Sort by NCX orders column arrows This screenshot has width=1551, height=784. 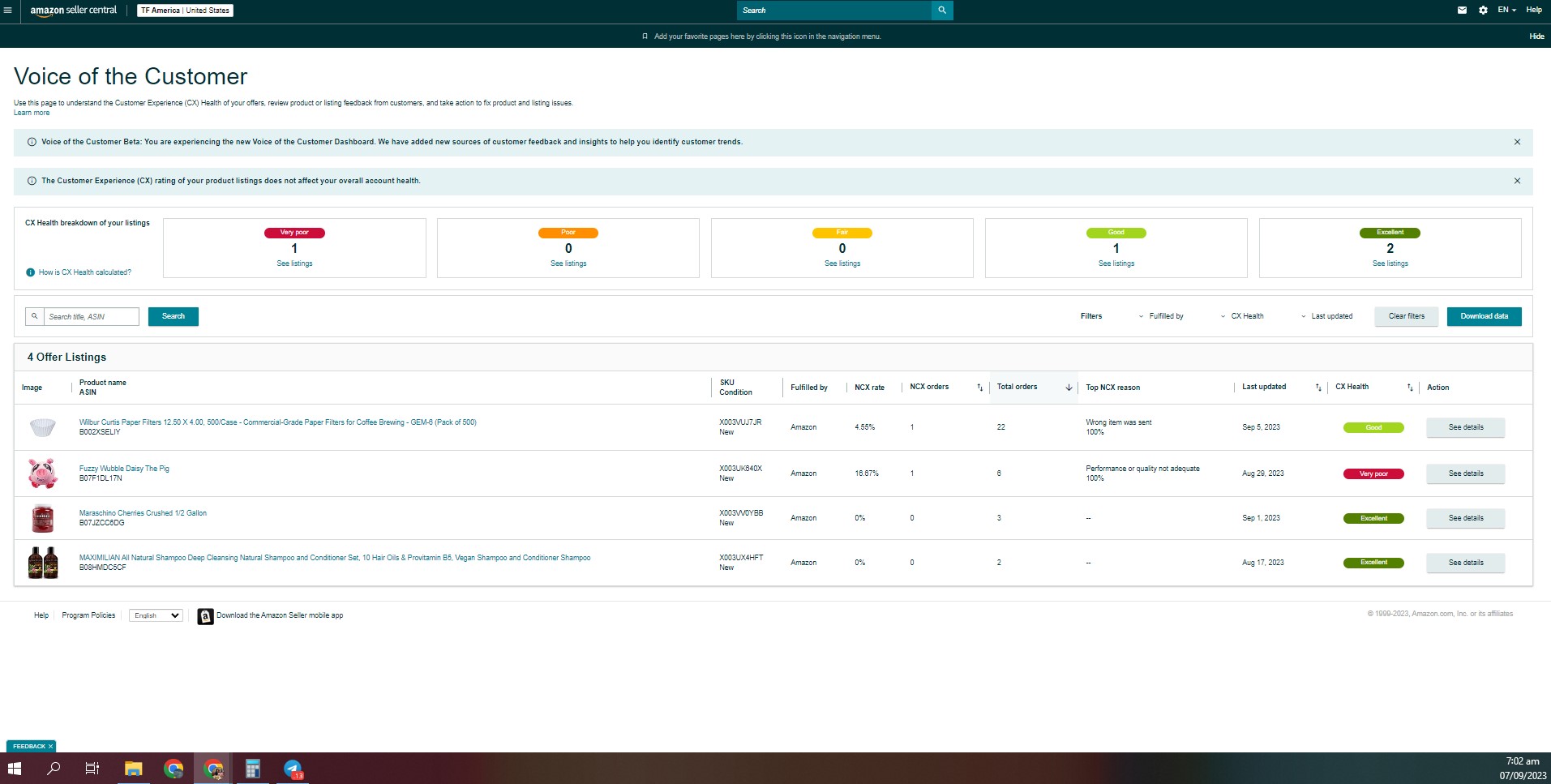(979, 388)
